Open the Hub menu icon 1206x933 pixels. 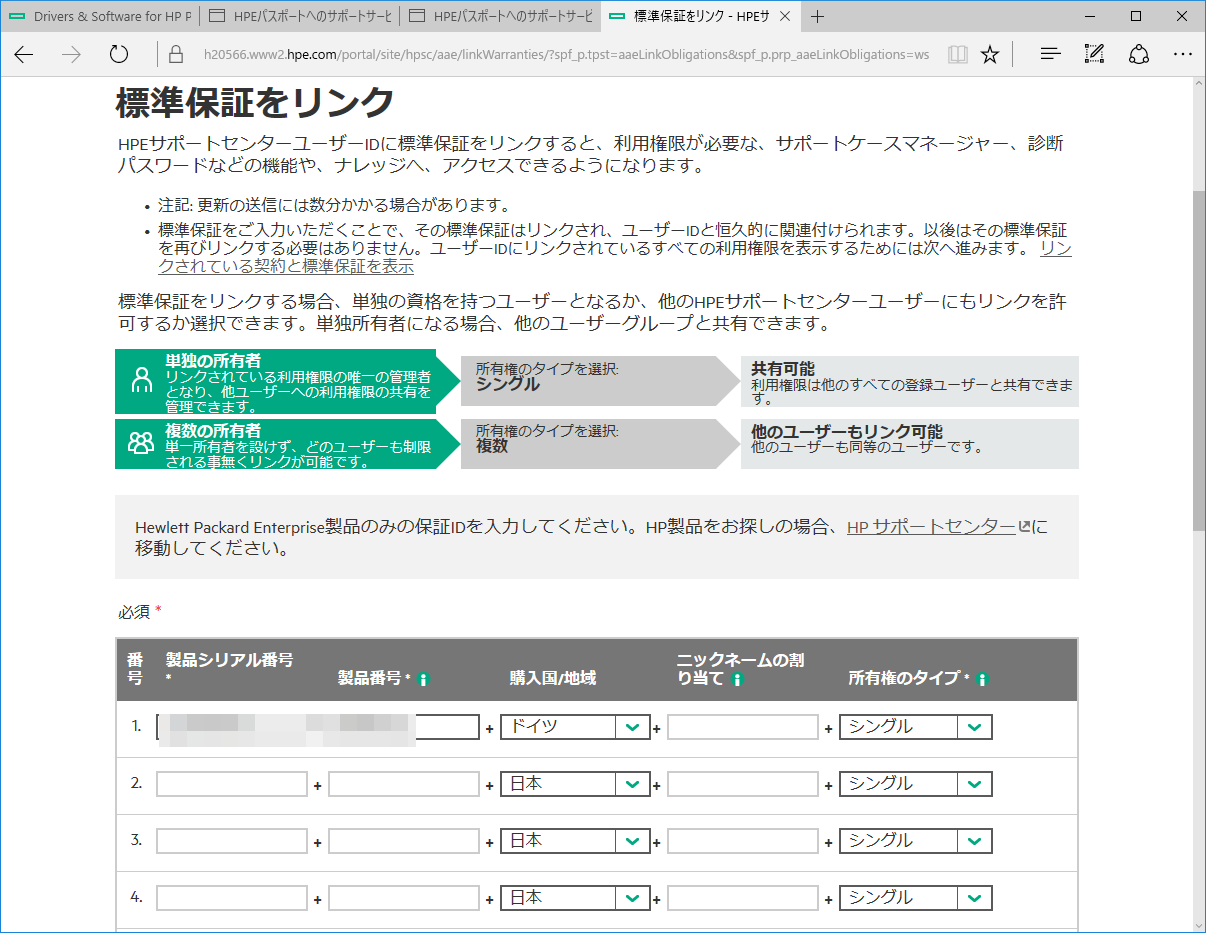(x=1050, y=55)
